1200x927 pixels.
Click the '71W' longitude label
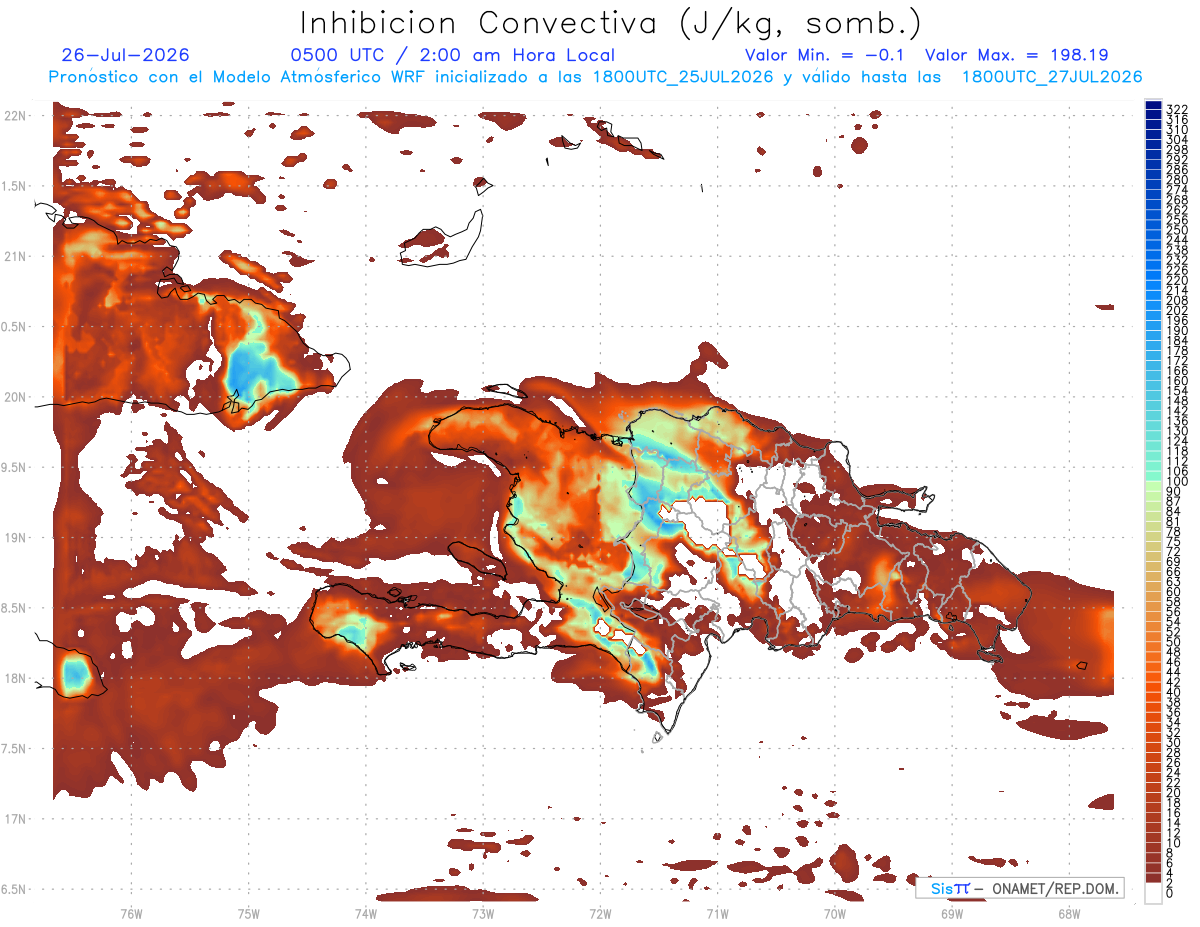pos(717,913)
